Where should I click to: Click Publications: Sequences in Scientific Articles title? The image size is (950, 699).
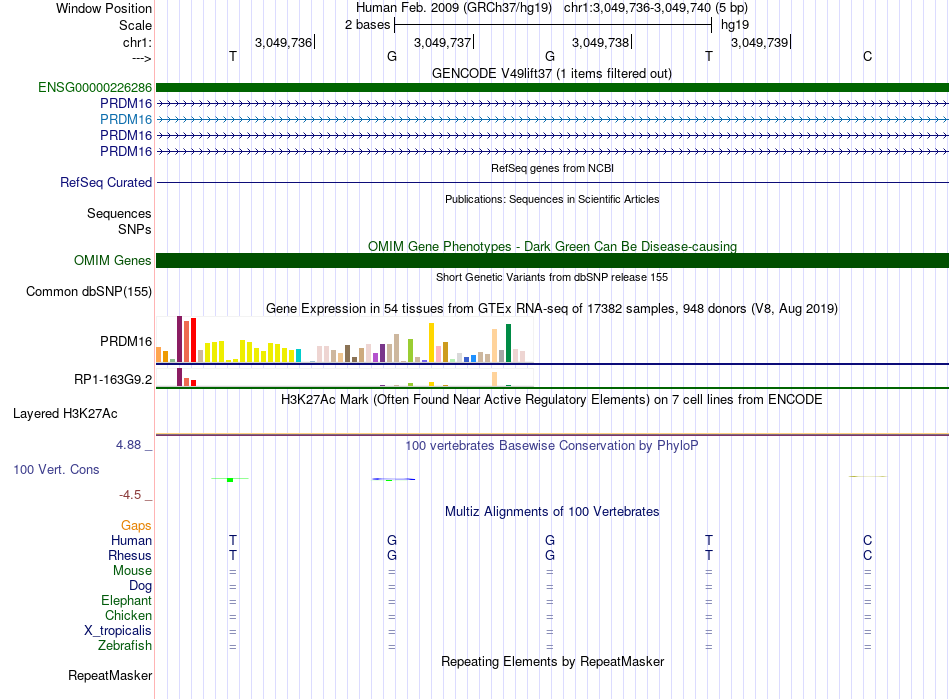point(552,199)
